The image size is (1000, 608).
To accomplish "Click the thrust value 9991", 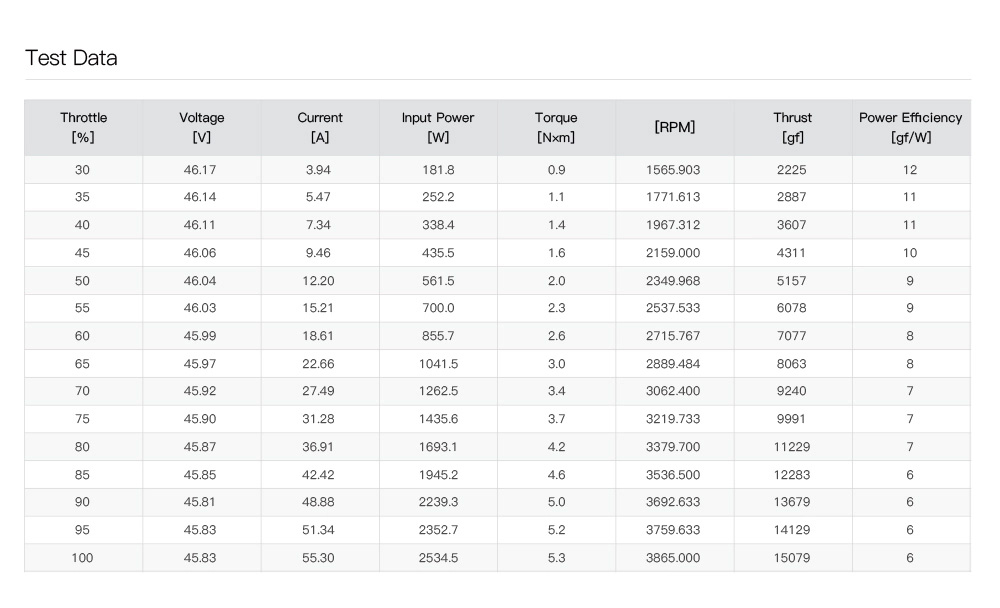I will (791, 419).
